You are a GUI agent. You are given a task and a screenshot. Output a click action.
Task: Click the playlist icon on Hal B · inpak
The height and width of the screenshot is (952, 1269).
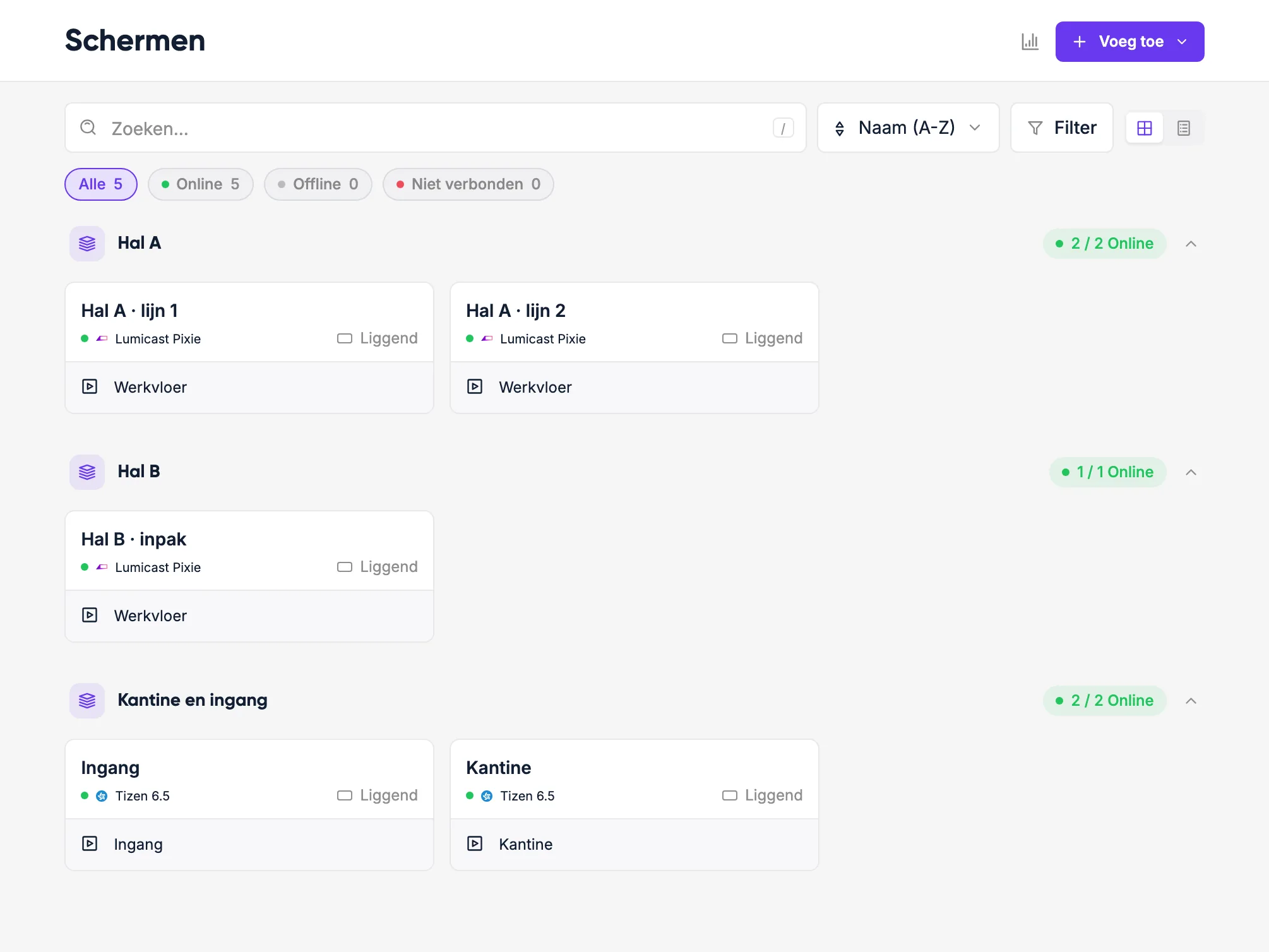pyautogui.click(x=90, y=615)
